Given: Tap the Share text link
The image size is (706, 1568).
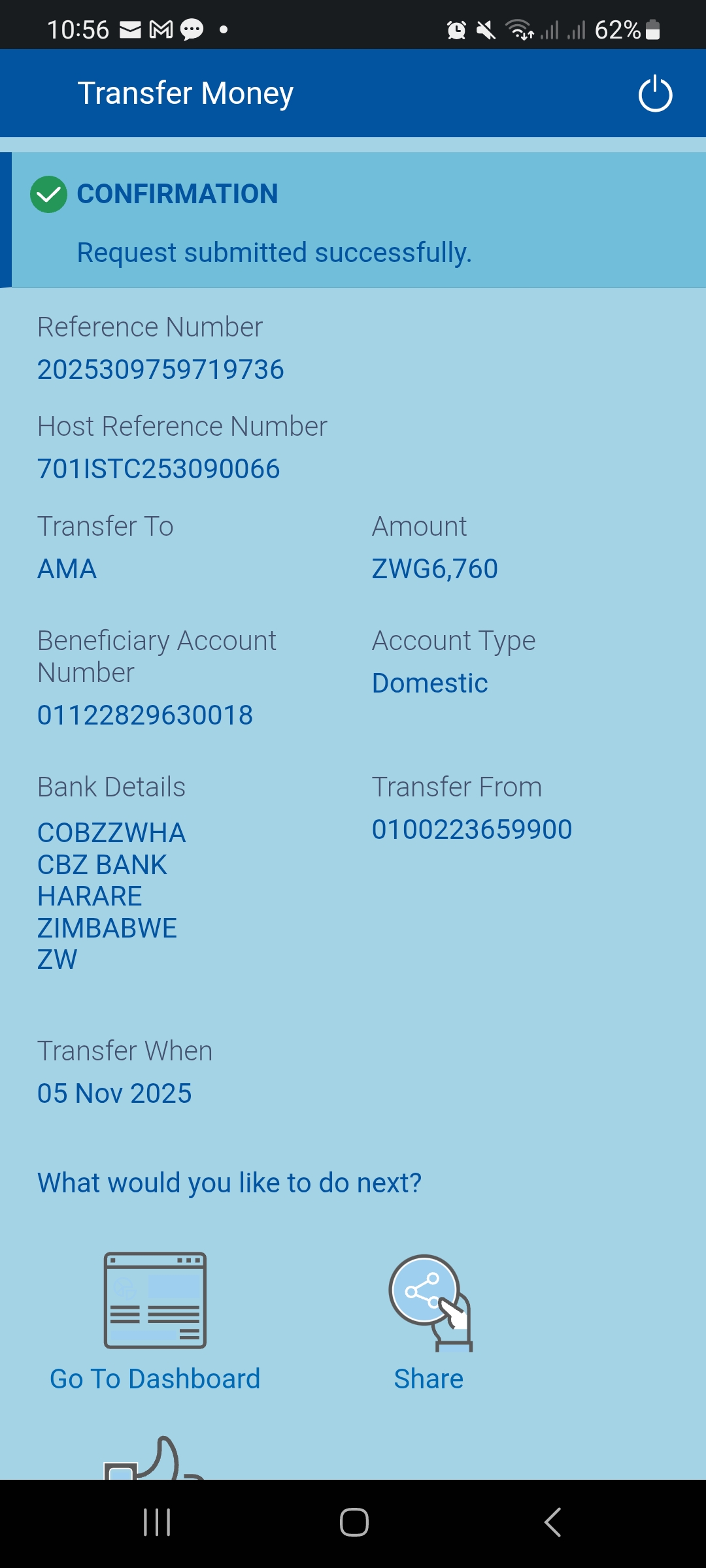Looking at the screenshot, I should point(429,1379).
